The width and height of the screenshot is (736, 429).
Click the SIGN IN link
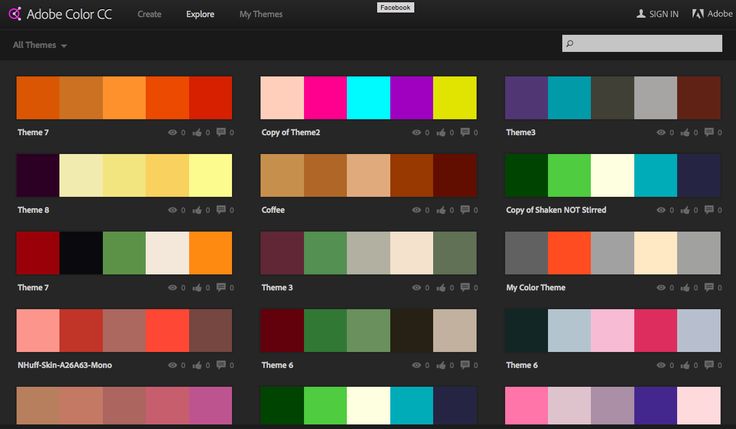(x=664, y=15)
